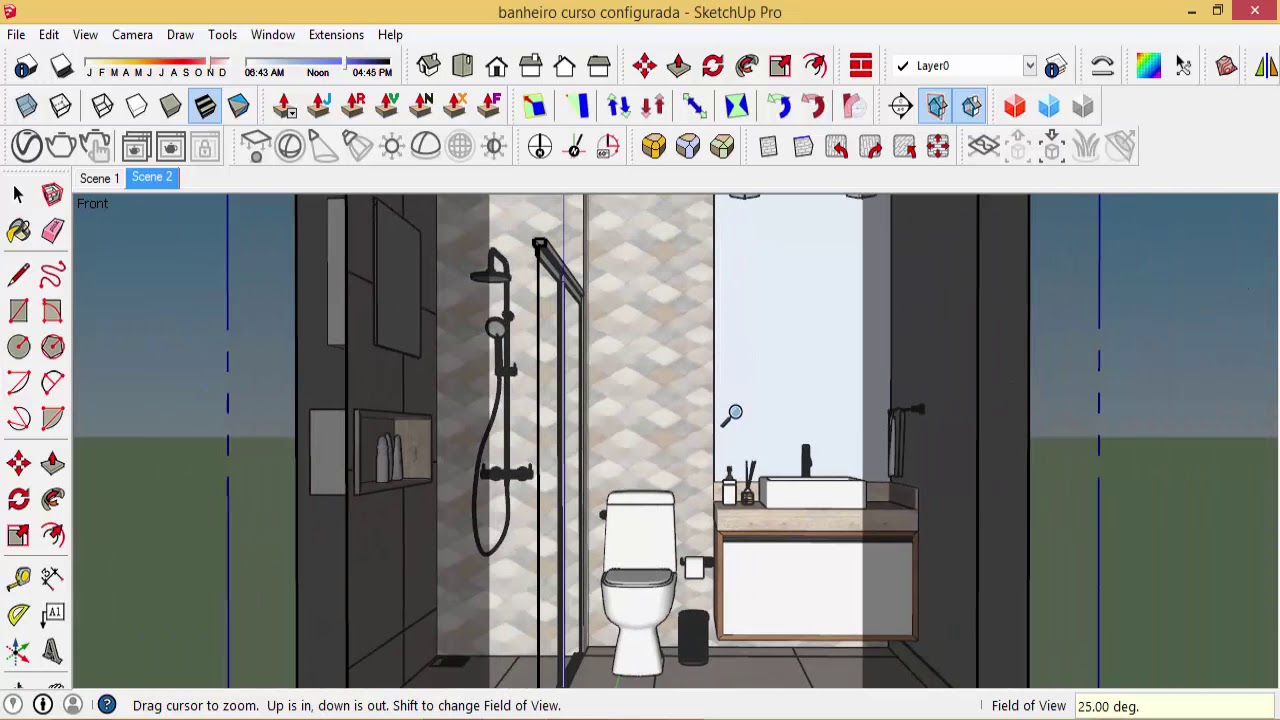Expand the Layer0 dropdown arrow
This screenshot has width=1280, height=720.
[x=1029, y=66]
